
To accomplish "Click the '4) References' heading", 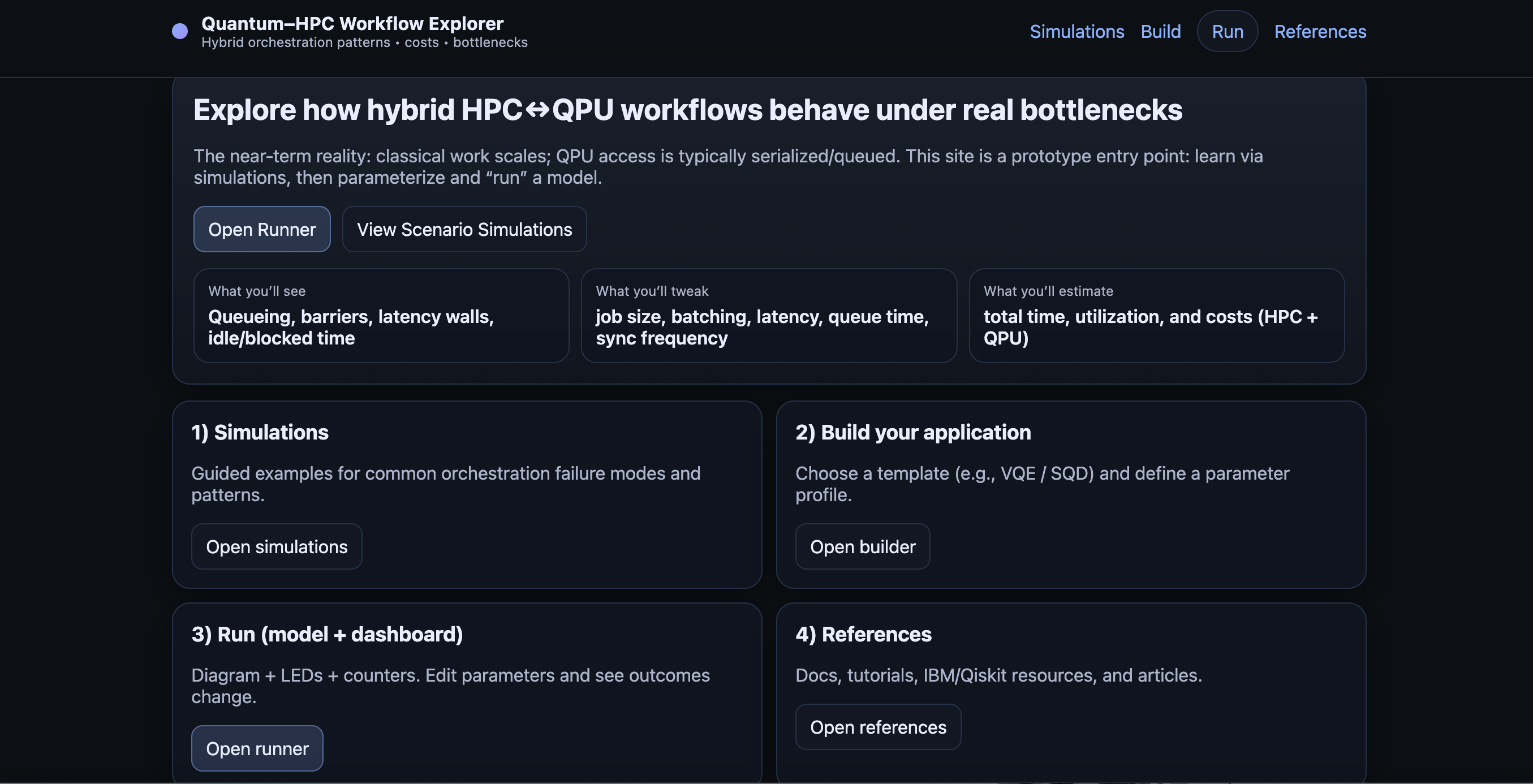I will tap(863, 635).
